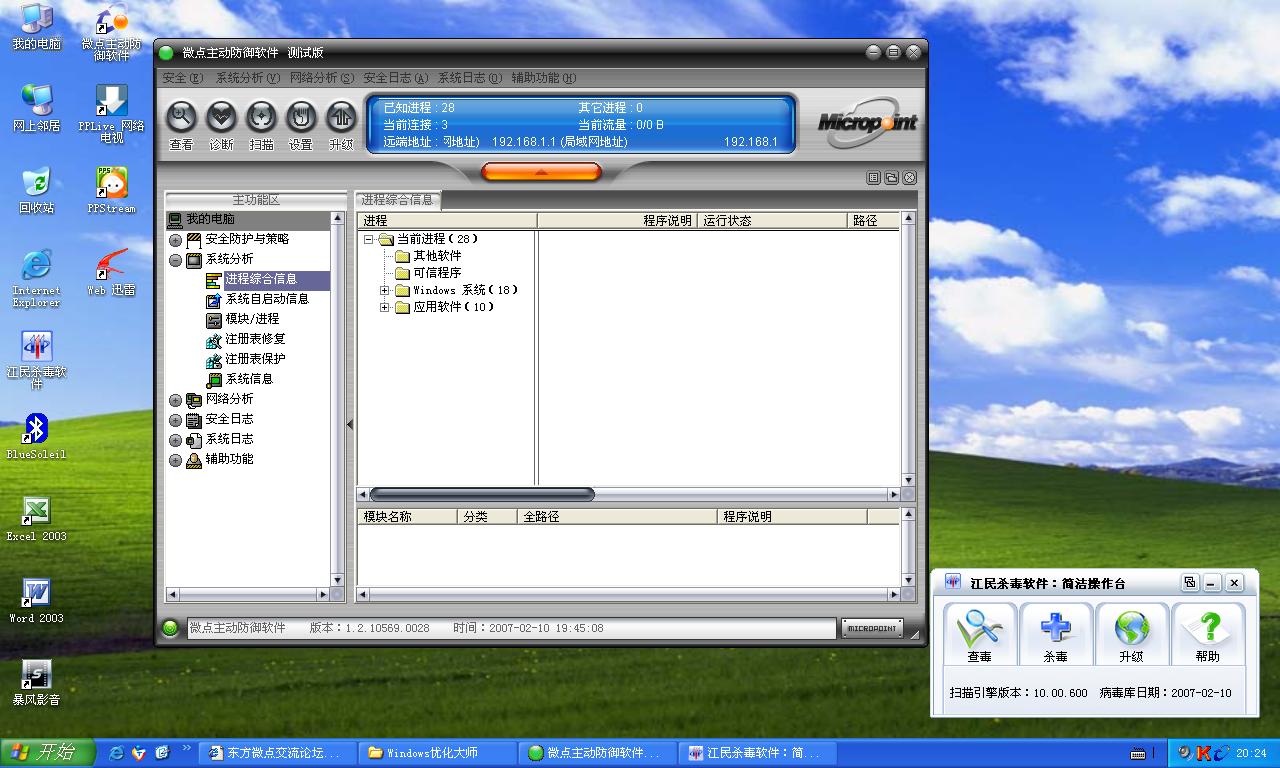Open the Excel 2003 desktop icon

36,518
